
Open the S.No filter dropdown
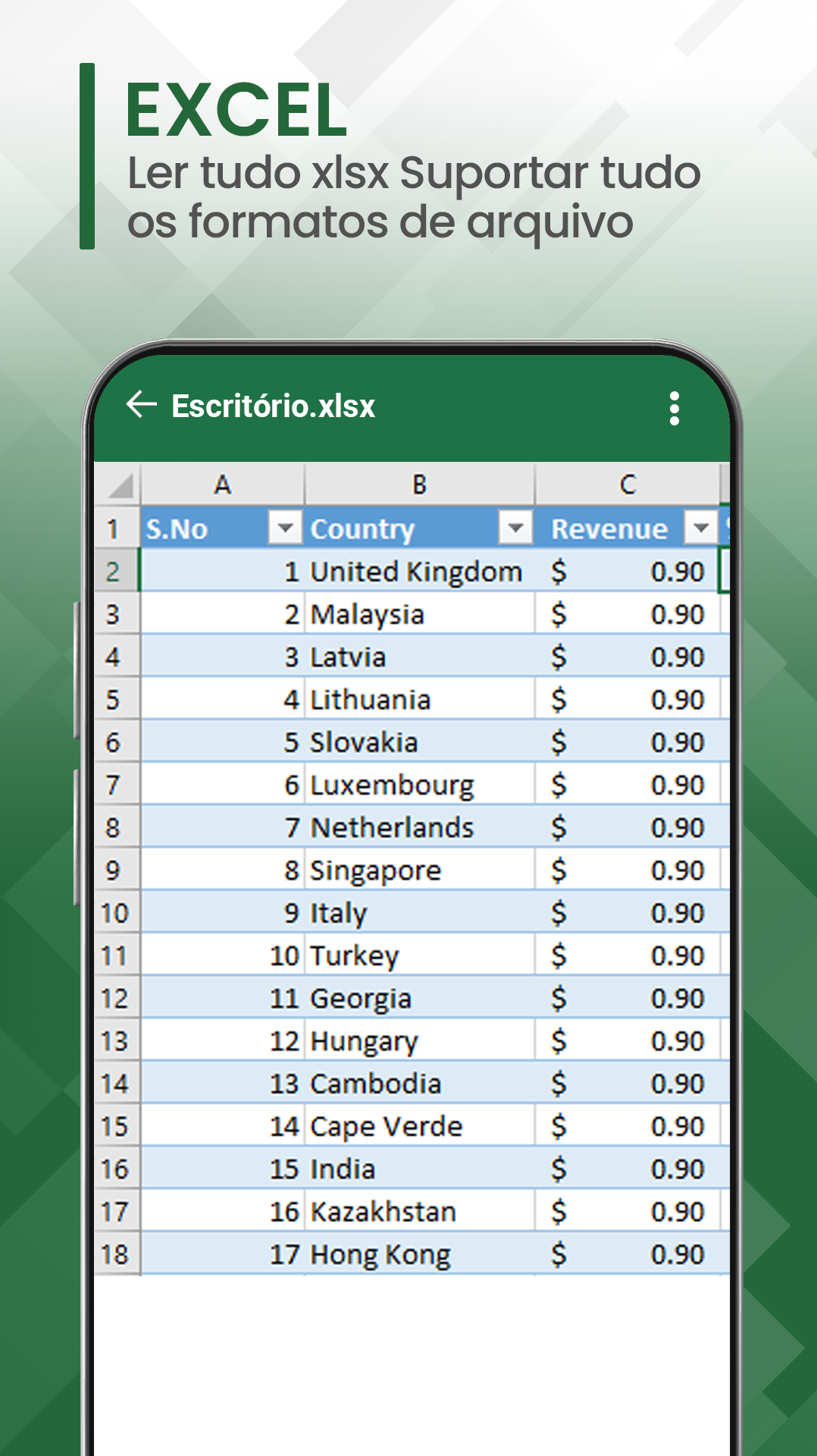[286, 527]
